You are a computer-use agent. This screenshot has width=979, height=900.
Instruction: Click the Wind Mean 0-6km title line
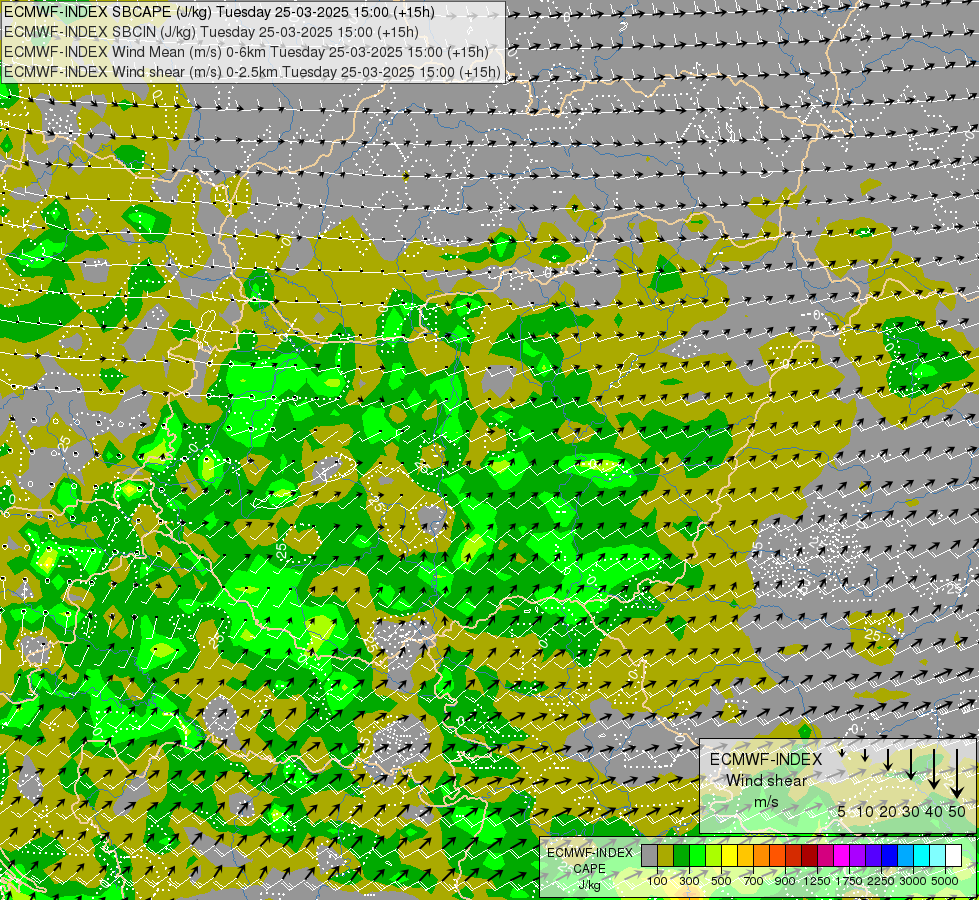(246, 52)
